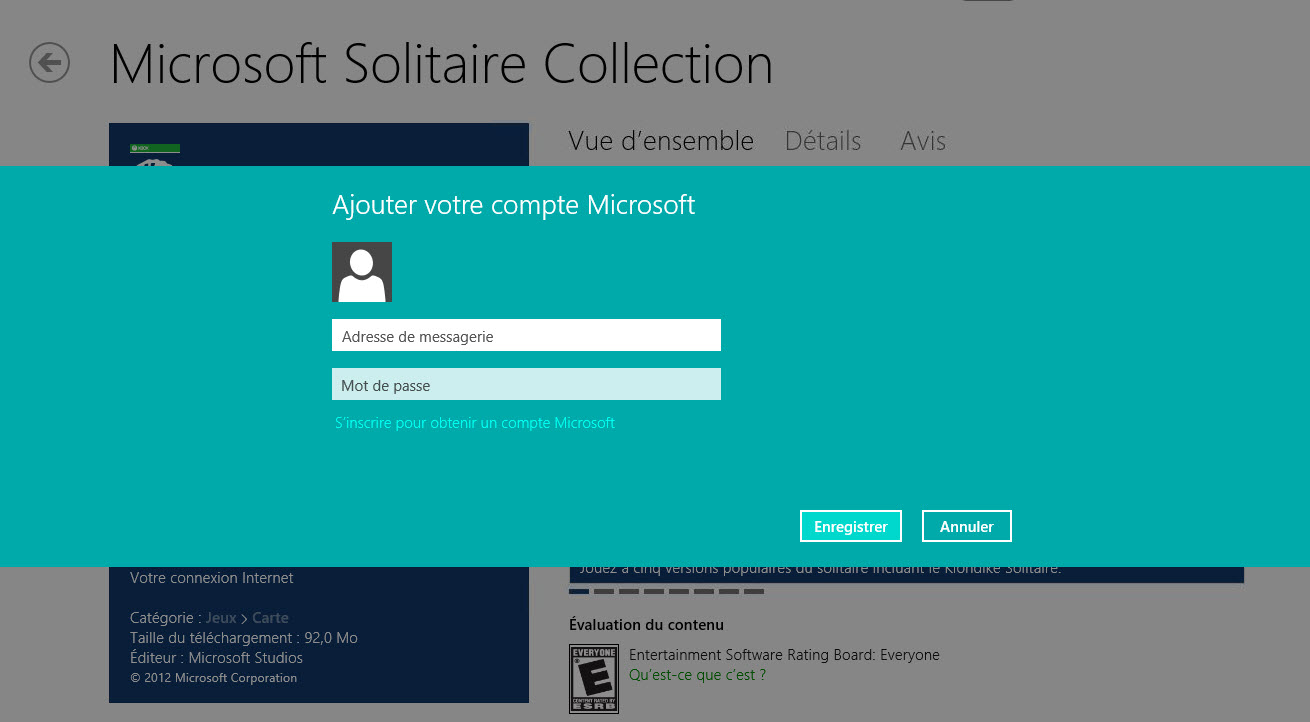
Task: Click the ESRB Everyone rating icon
Action: click(594, 679)
